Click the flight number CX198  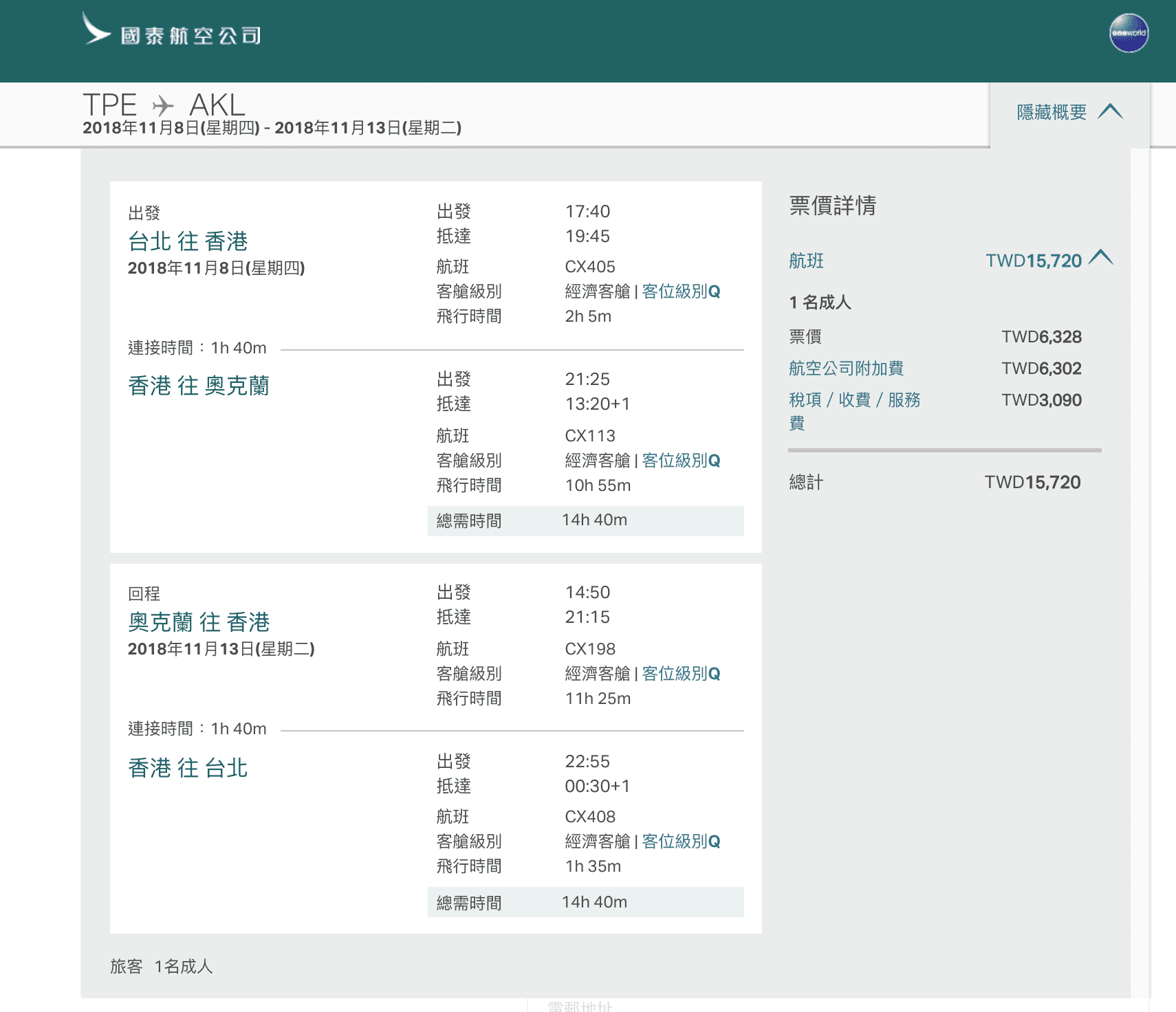[x=590, y=649]
